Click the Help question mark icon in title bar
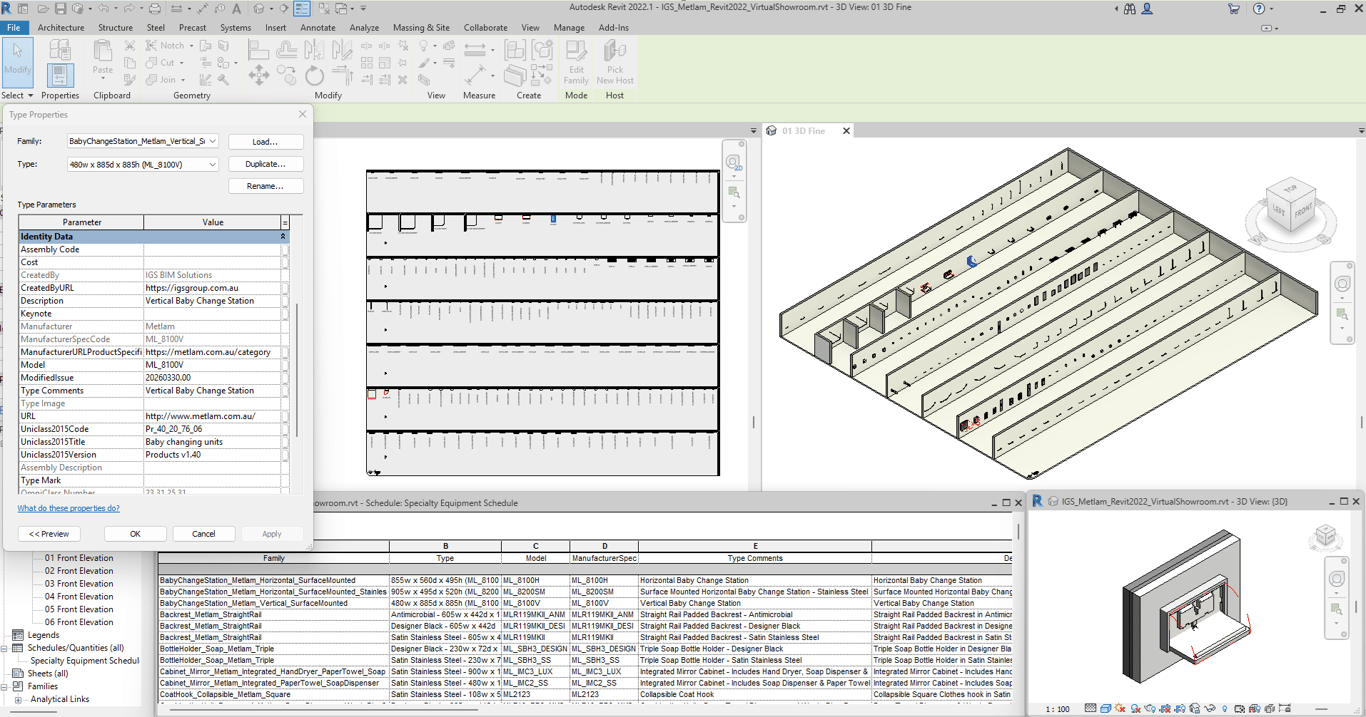Screen dimensions: 1366x717 pos(1259,9)
